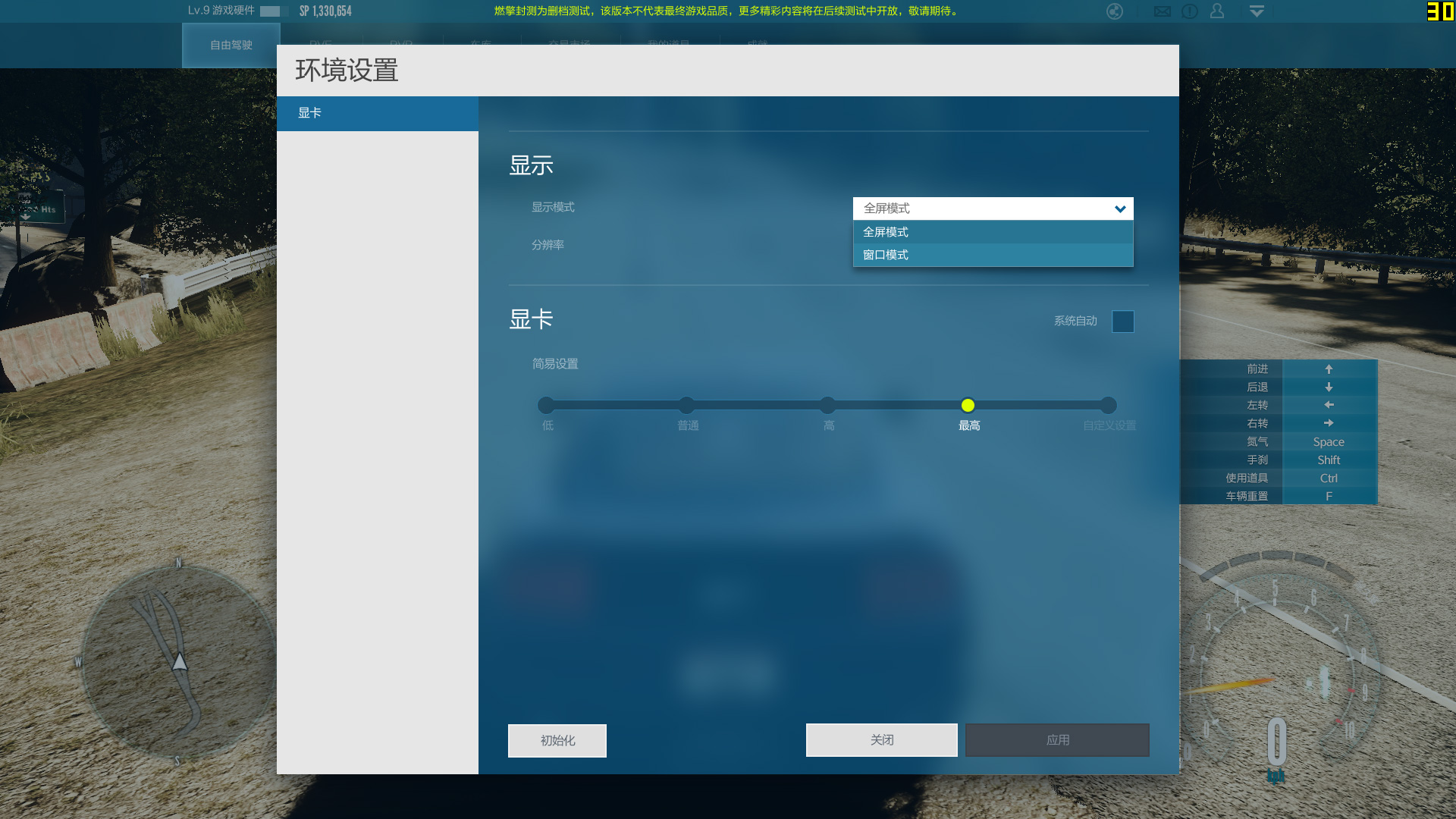Click the 简易设置 label
The image size is (1456, 819).
click(x=555, y=364)
